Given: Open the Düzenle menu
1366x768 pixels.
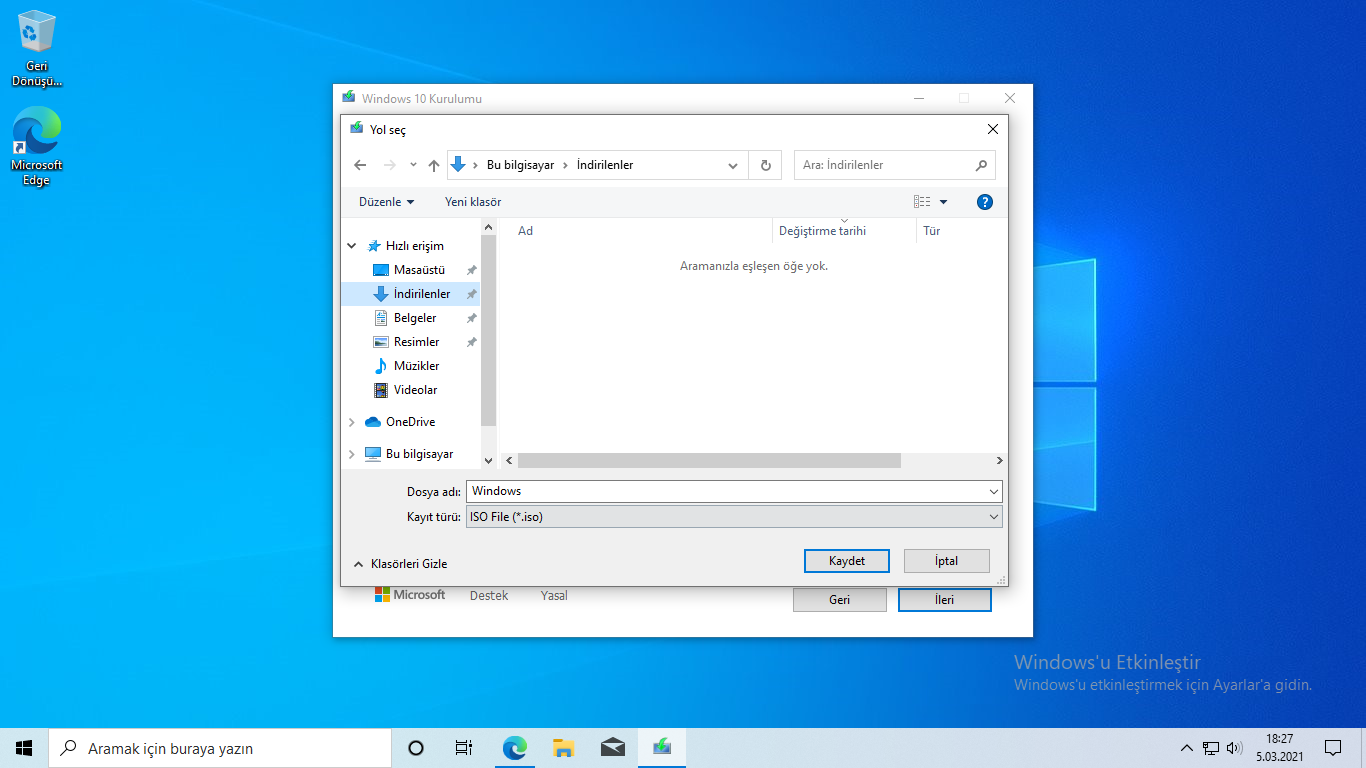Looking at the screenshot, I should [386, 202].
